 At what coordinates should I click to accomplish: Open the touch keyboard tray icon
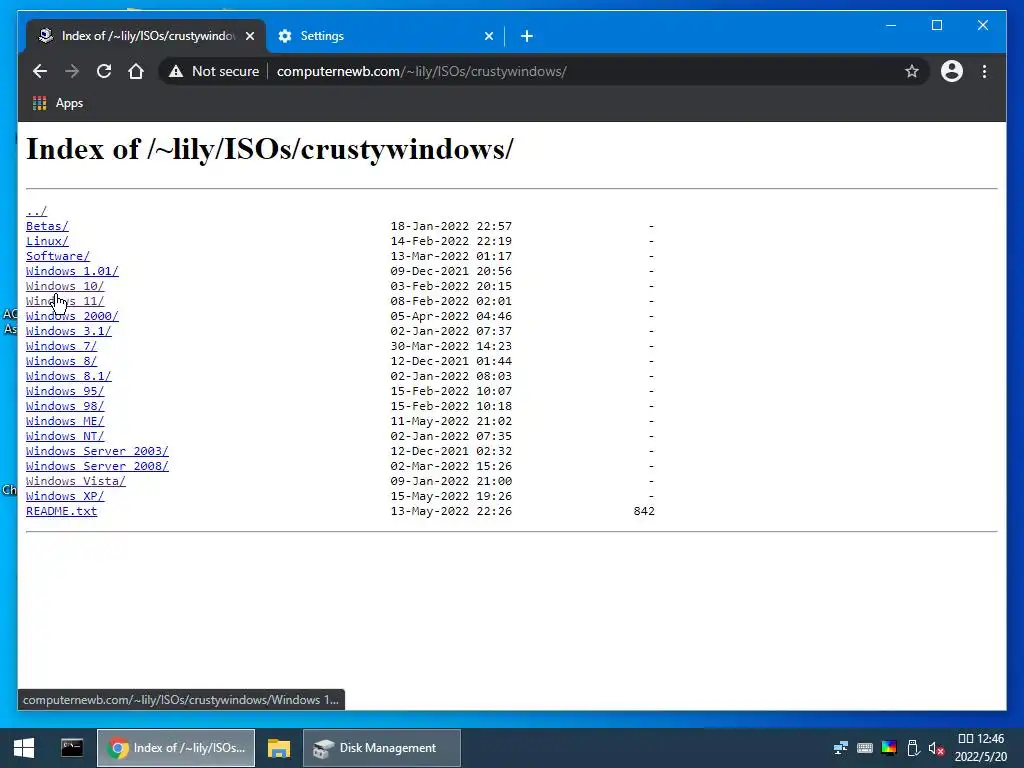(x=865, y=748)
